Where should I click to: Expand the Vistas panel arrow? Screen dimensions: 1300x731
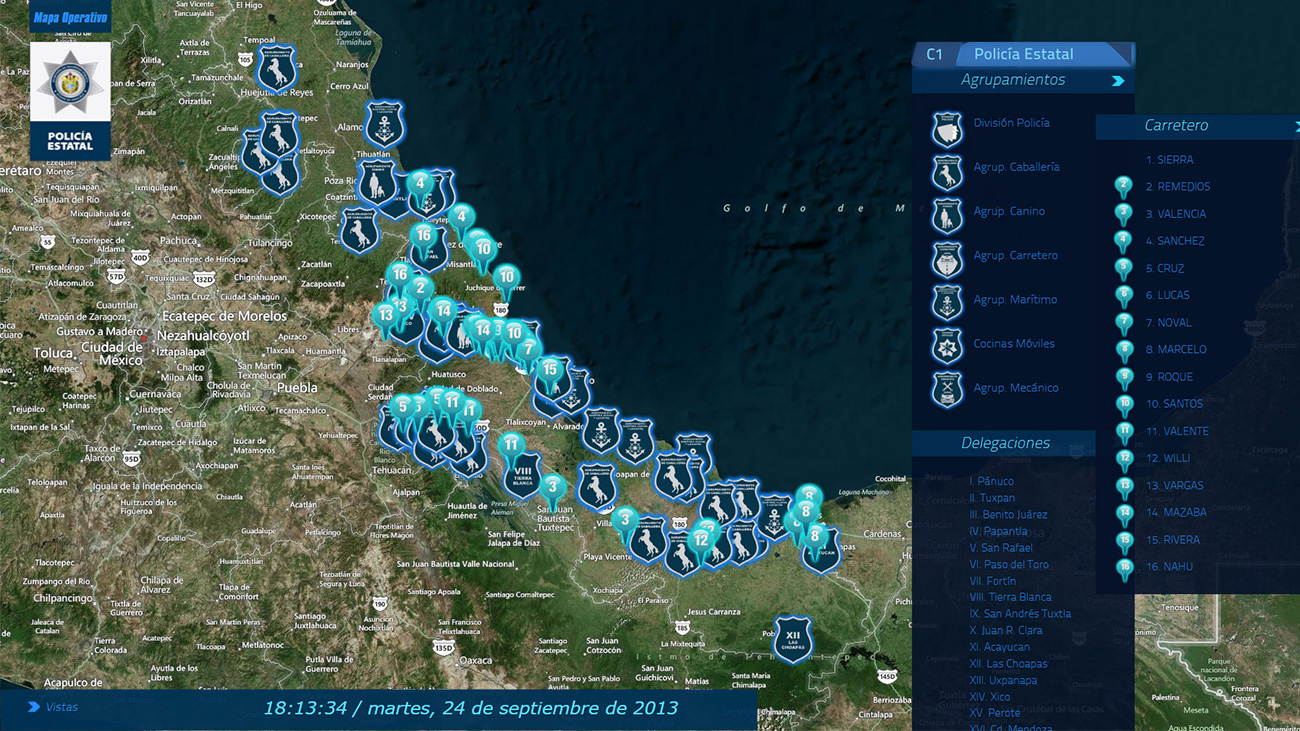click(x=34, y=707)
